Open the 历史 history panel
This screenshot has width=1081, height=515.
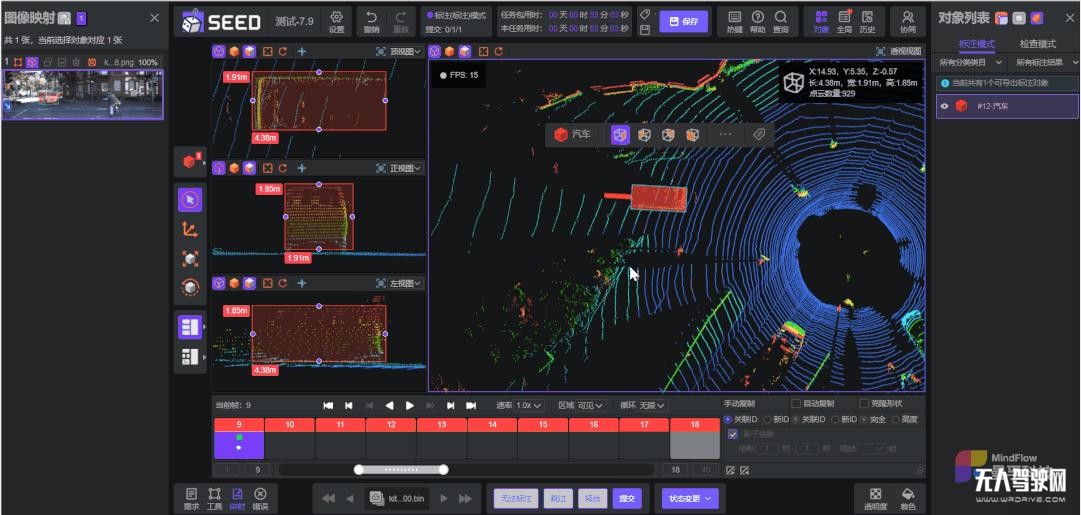coord(867,22)
